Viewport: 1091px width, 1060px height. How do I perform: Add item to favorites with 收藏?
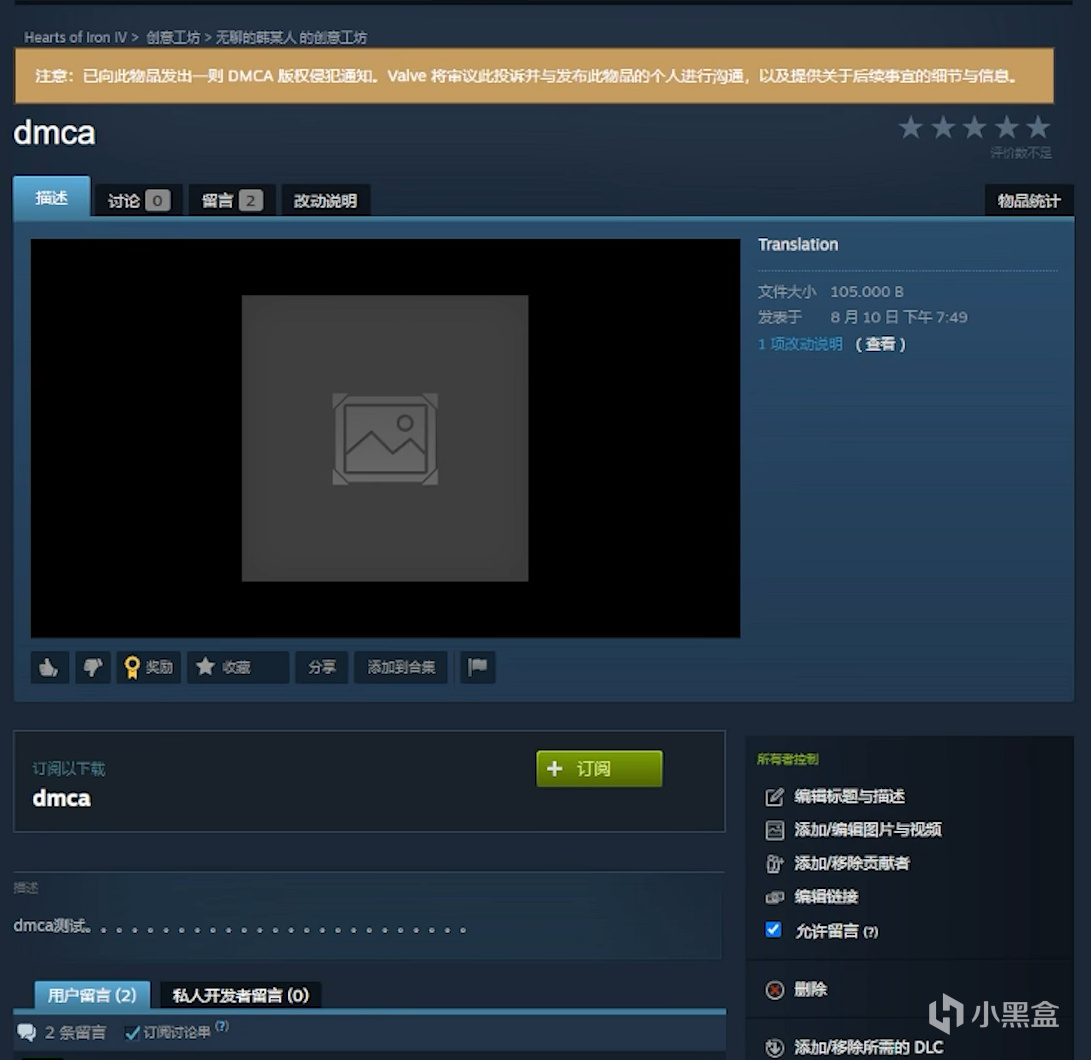pyautogui.click(x=237, y=667)
